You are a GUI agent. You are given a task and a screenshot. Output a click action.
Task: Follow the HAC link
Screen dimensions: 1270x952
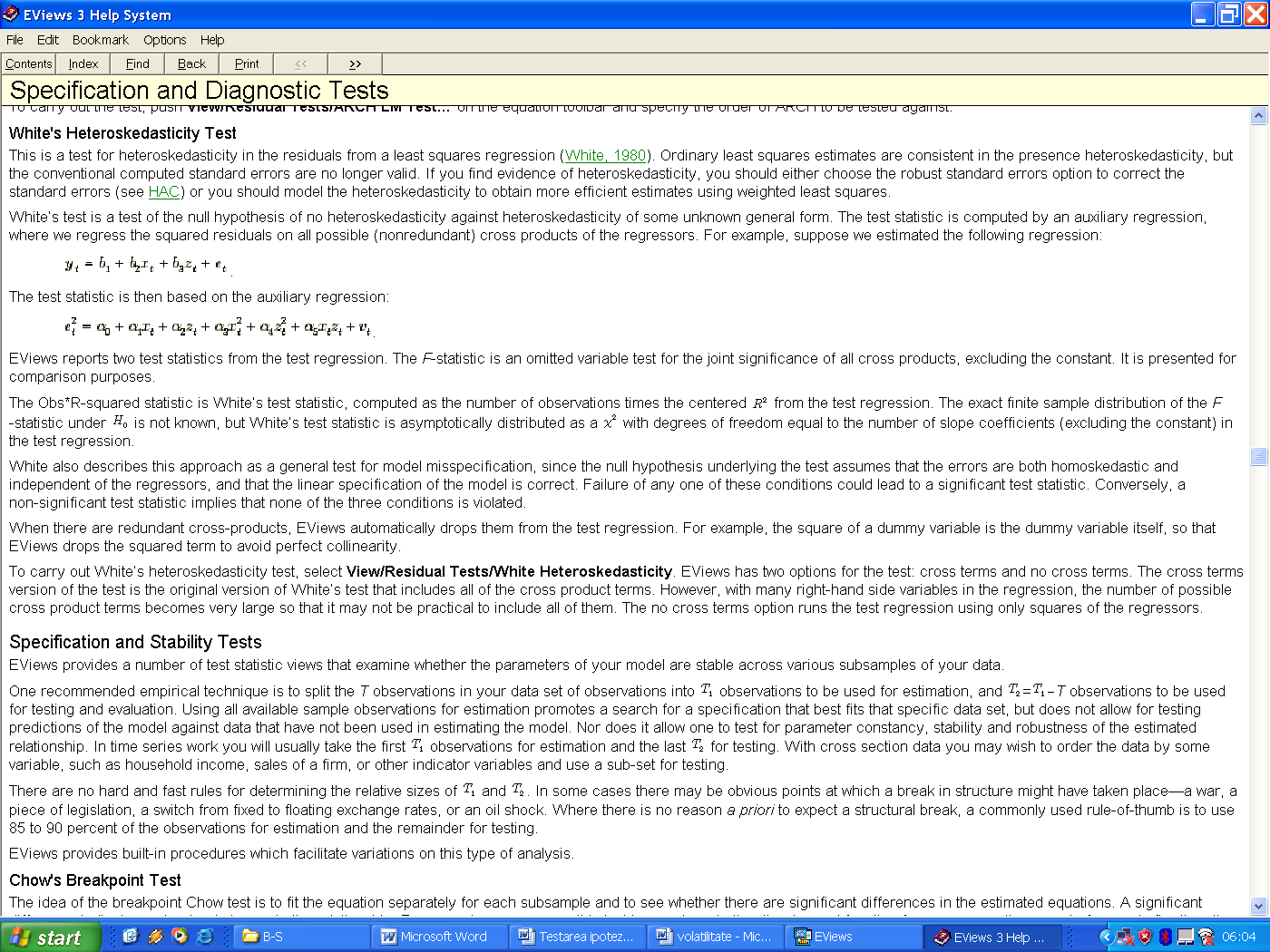pyautogui.click(x=164, y=191)
